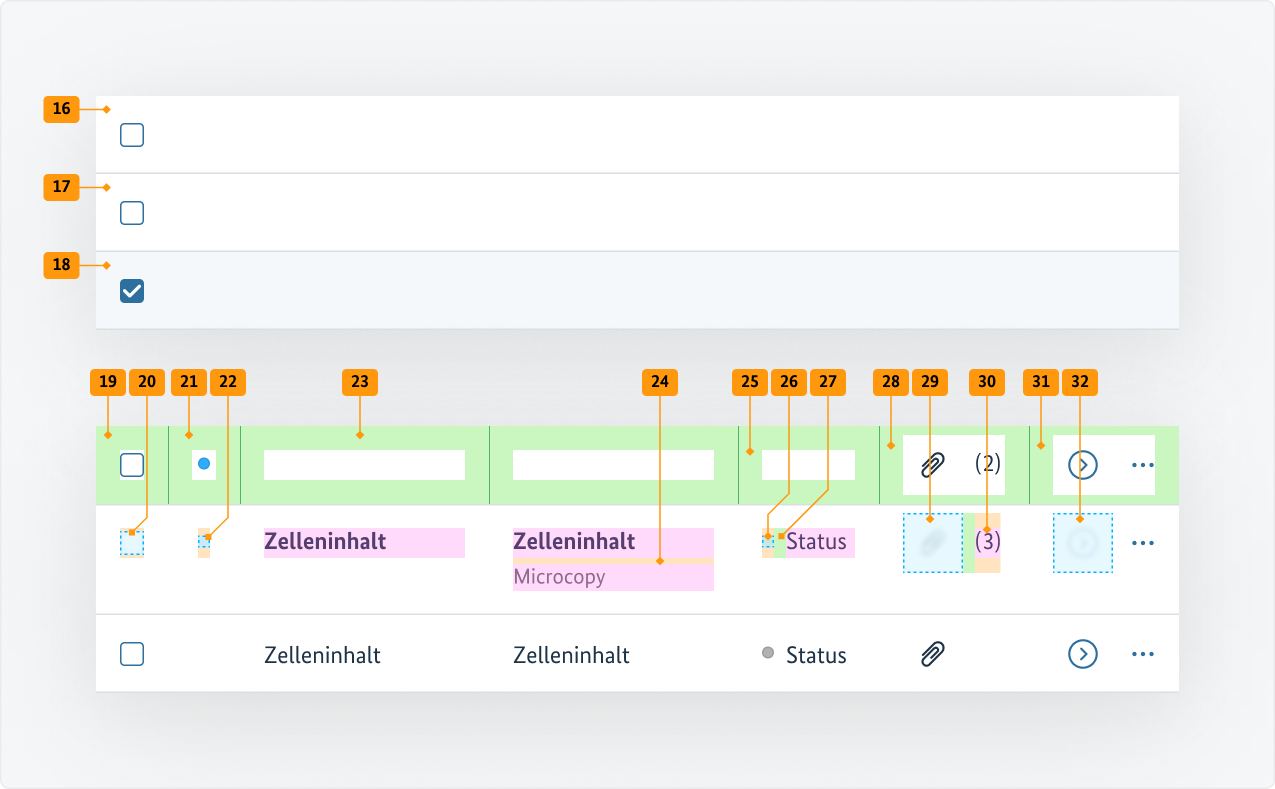Click the paperclip icon in the highlighted row
This screenshot has height=789, width=1275.
(931, 542)
